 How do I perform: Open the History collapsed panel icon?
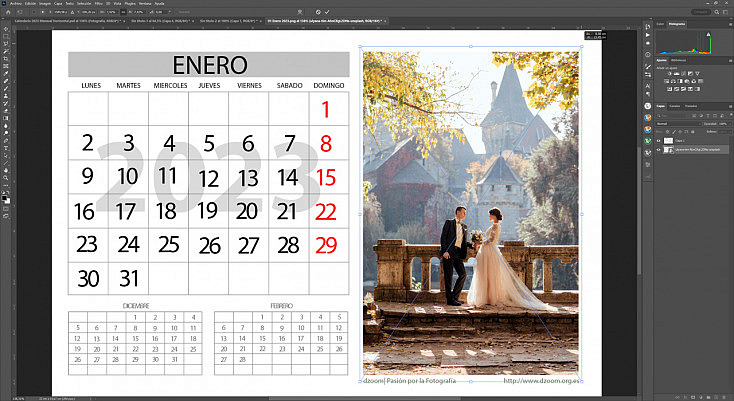(648, 27)
